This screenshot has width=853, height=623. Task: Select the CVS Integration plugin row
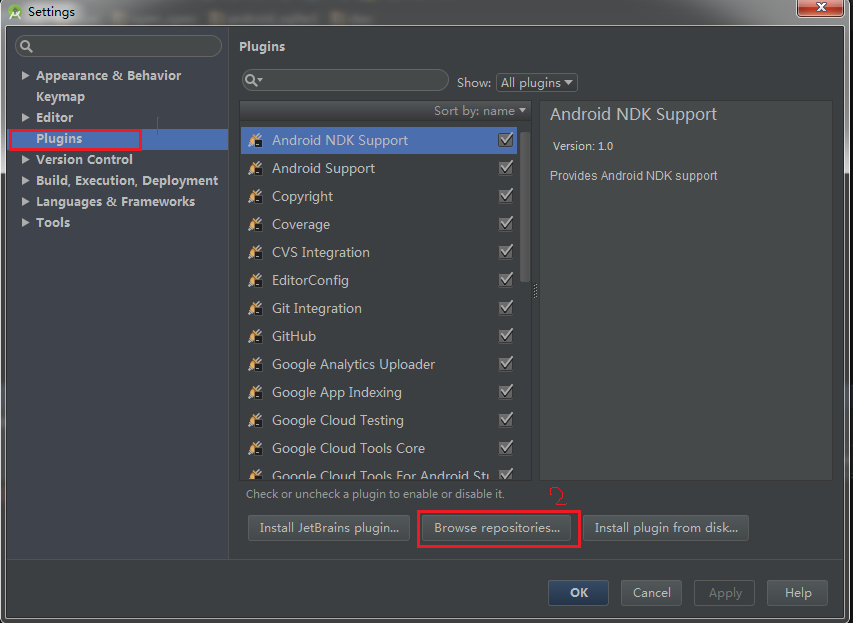[379, 252]
